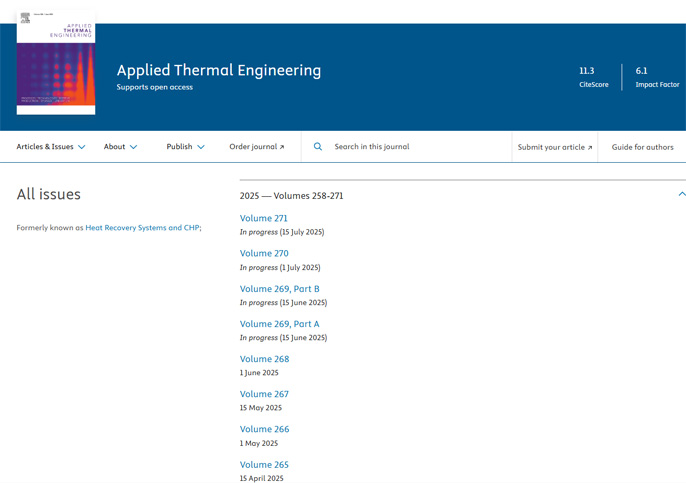Screen dimensions: 686x483
Task: Click 'In progress (15 July 2025)' text
Action: point(282,232)
